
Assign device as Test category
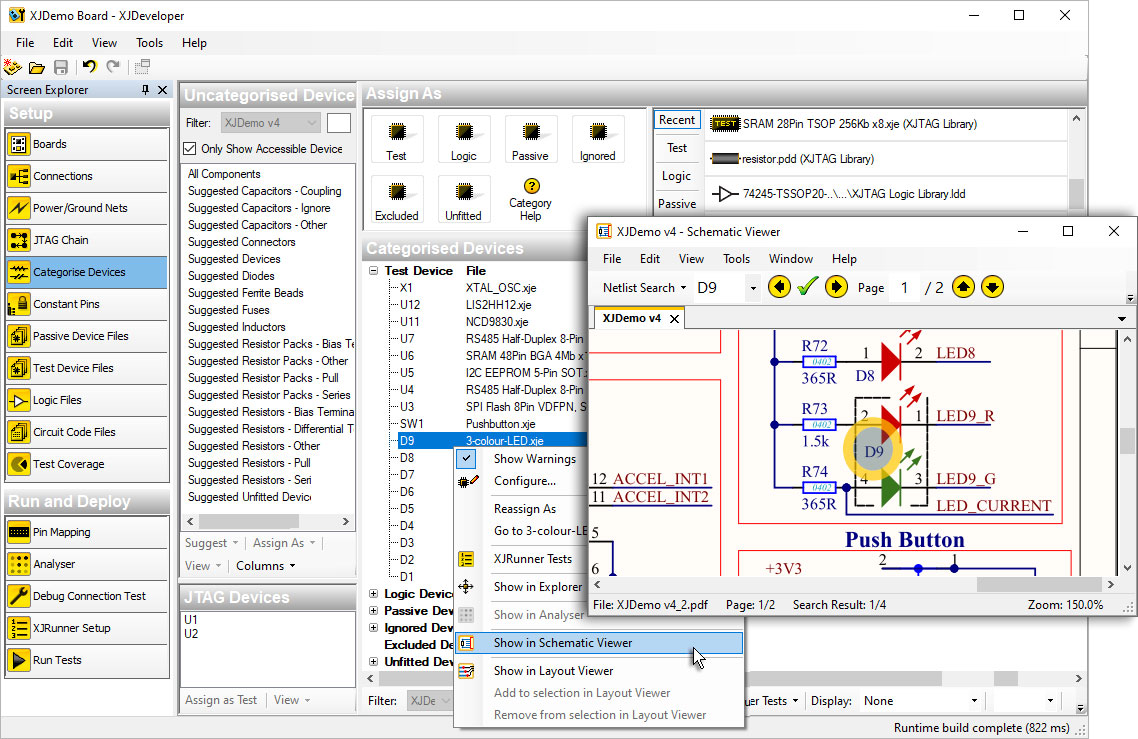[x=396, y=139]
